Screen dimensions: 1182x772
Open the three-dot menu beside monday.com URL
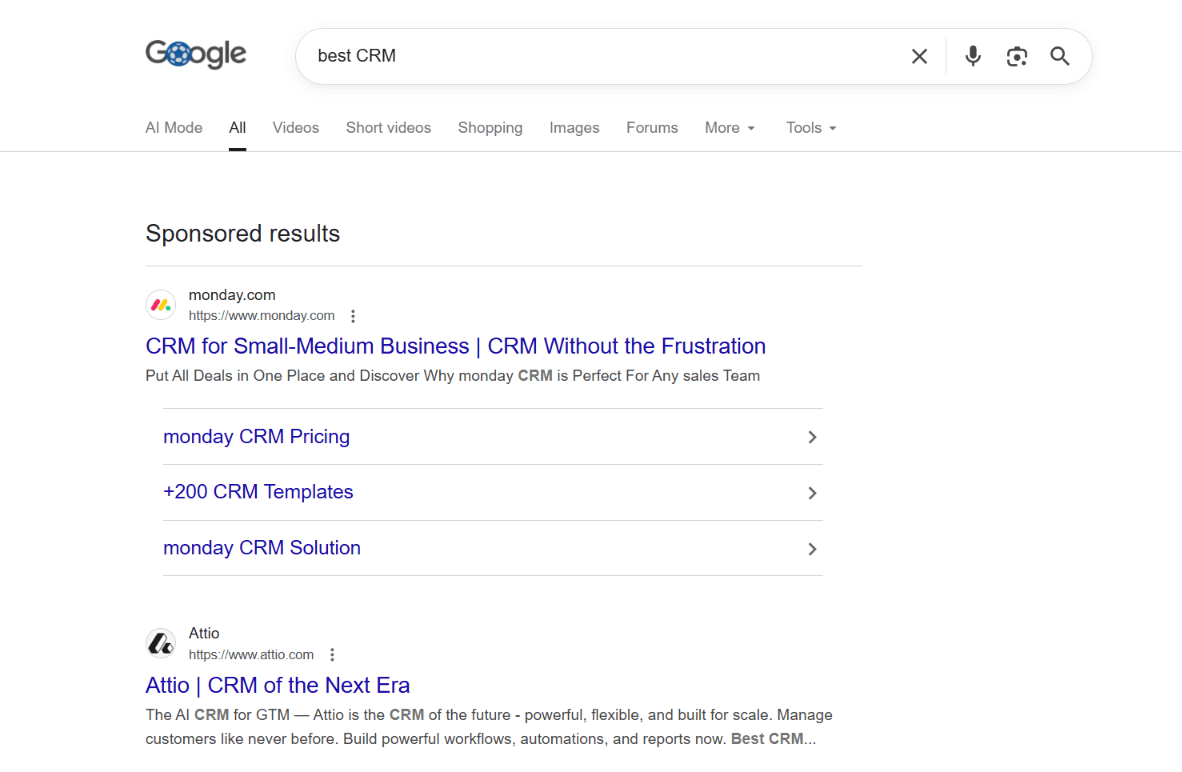pyautogui.click(x=353, y=316)
